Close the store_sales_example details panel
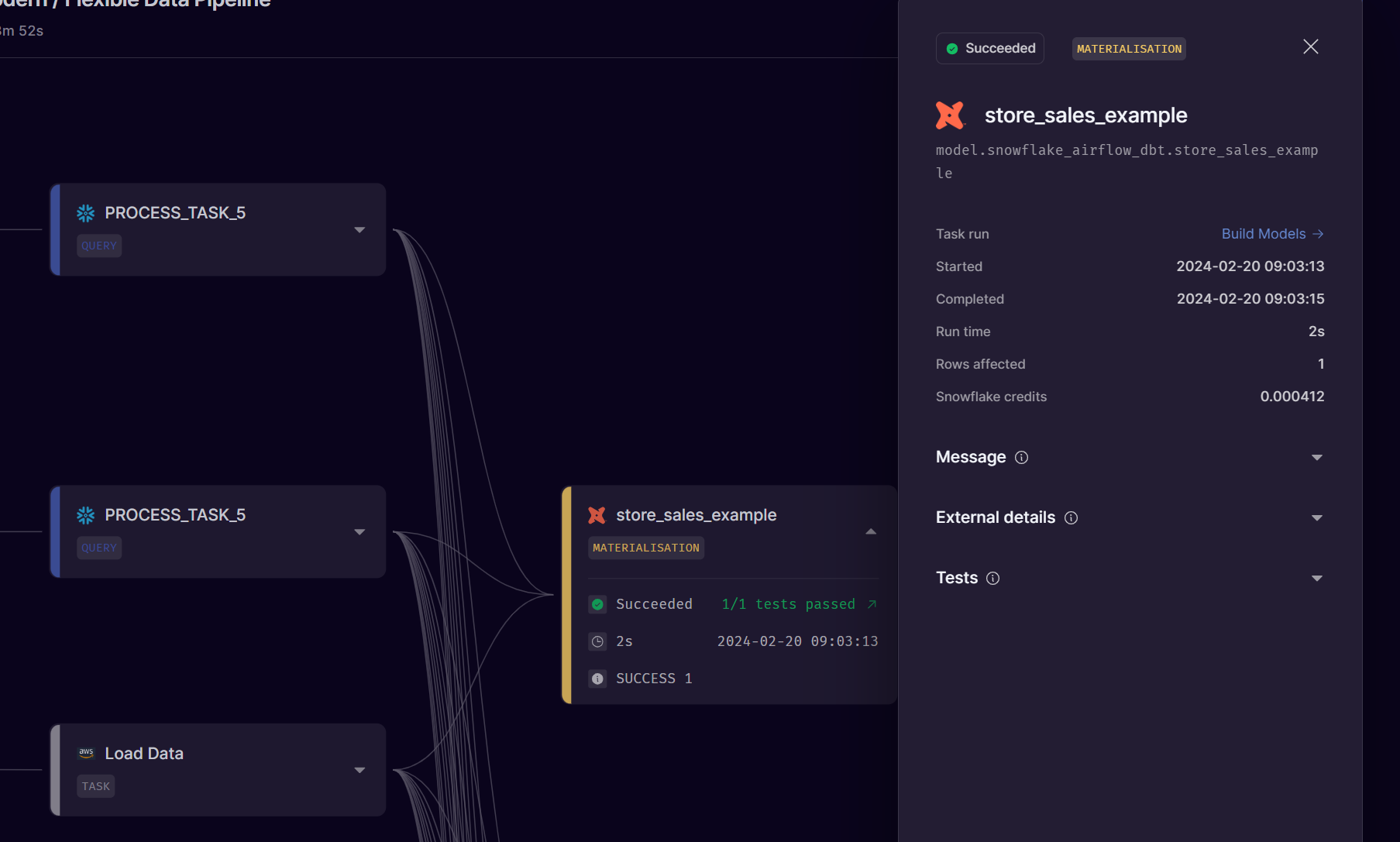The height and width of the screenshot is (842, 1400). click(1311, 47)
